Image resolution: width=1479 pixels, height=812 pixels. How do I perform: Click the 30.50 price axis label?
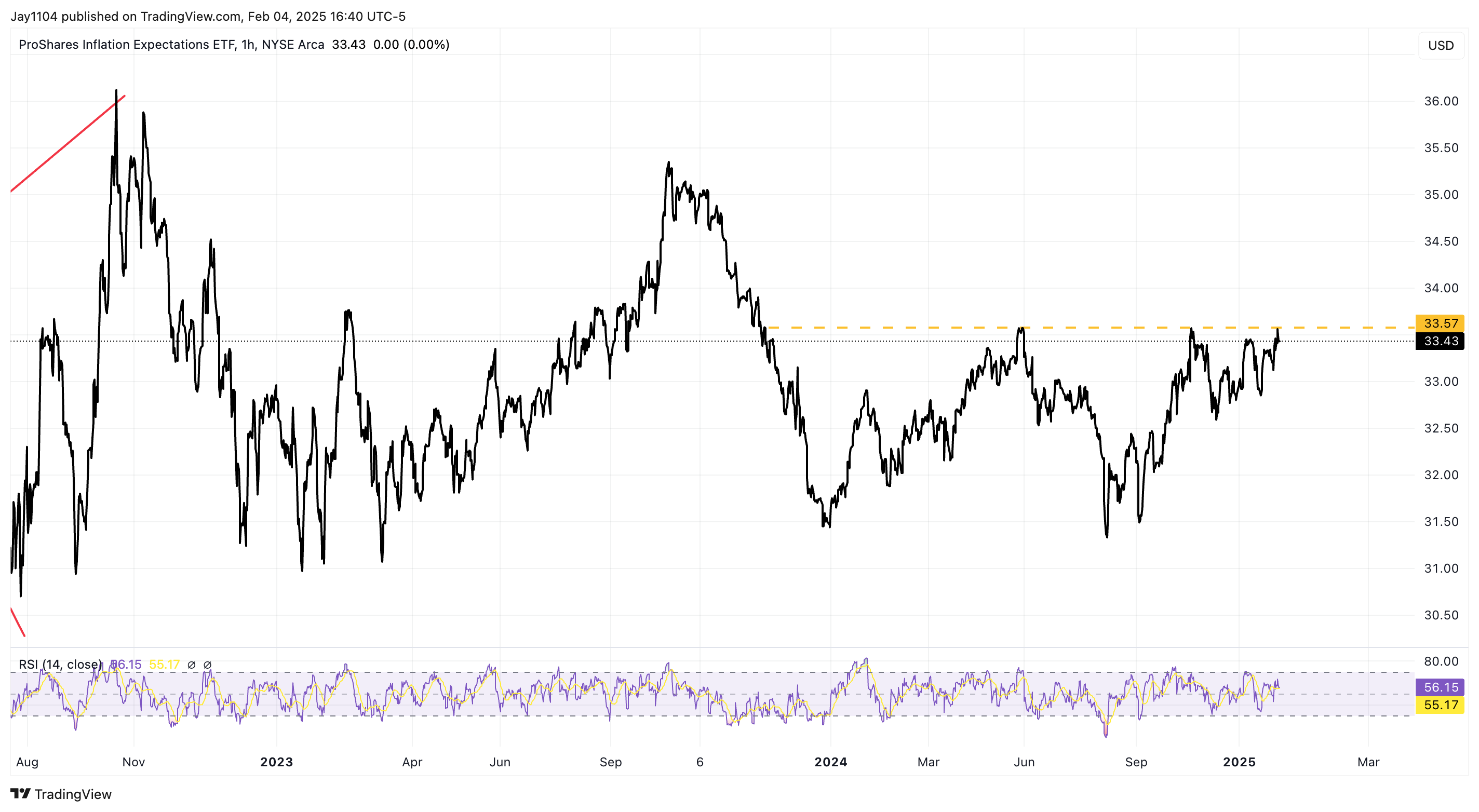click(1441, 615)
